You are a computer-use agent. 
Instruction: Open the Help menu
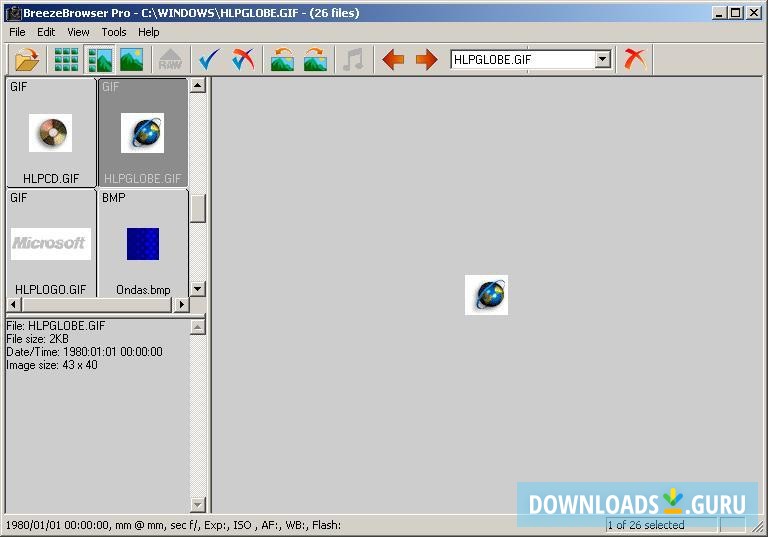tap(148, 32)
